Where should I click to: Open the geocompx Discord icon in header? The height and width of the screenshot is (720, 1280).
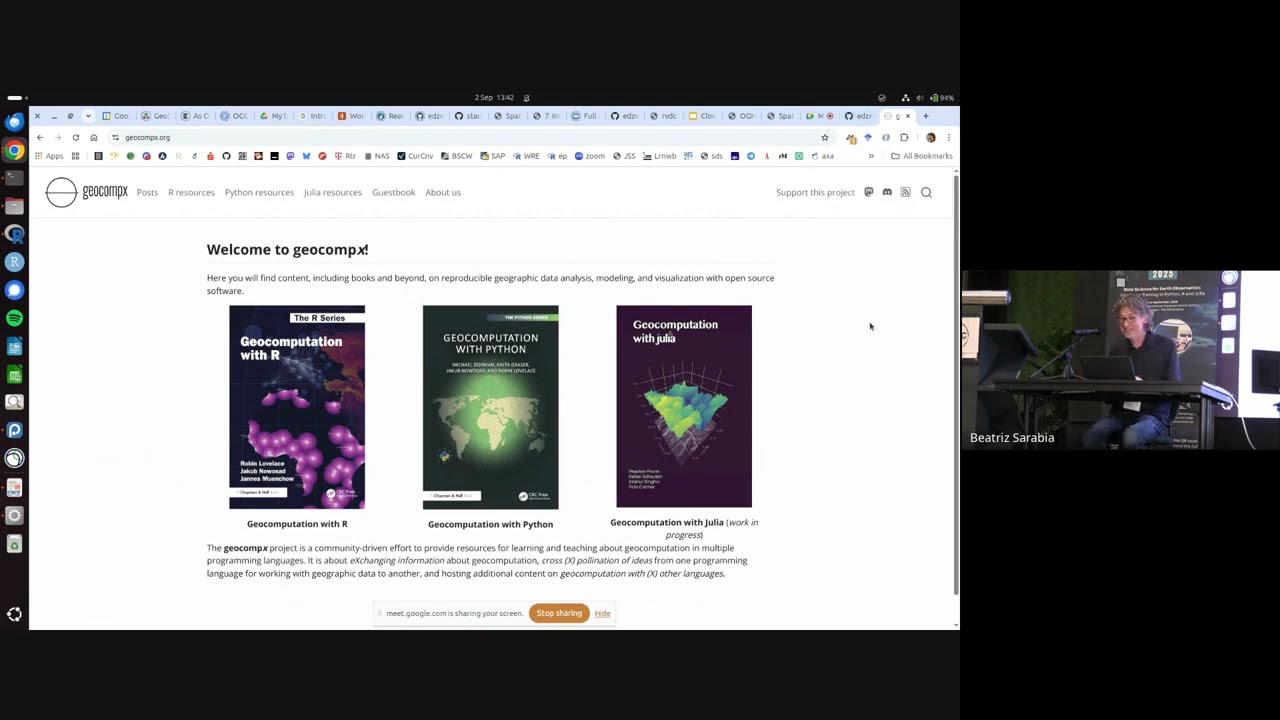pyautogui.click(x=887, y=192)
